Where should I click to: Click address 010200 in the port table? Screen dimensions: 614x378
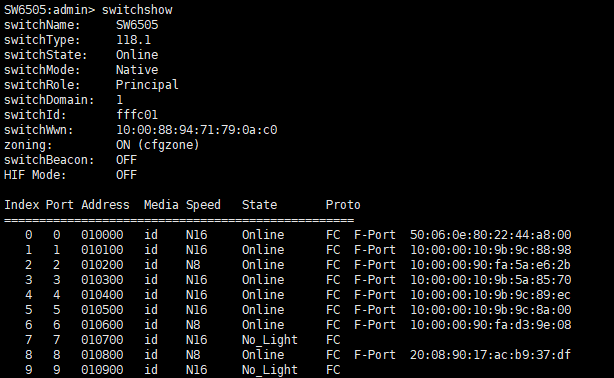point(102,265)
